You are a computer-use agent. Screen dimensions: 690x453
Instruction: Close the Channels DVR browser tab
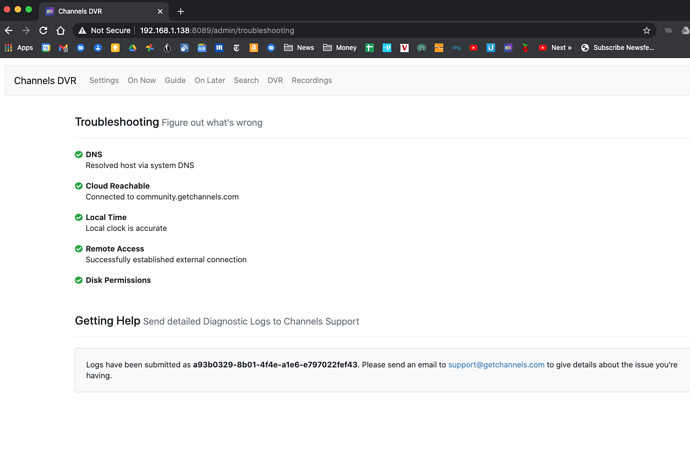click(160, 11)
